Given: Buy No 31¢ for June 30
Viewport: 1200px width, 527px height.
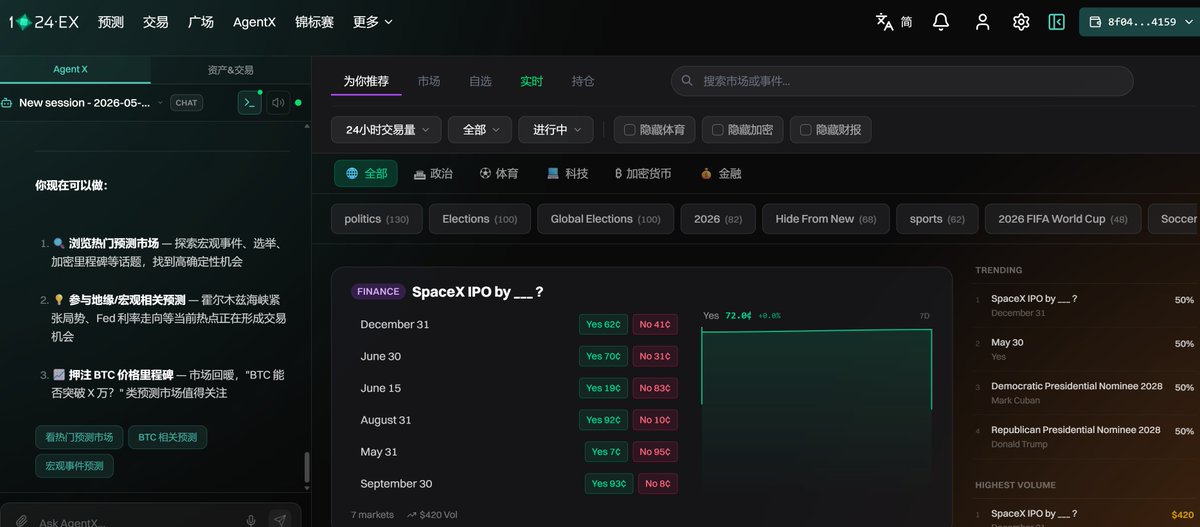Looking at the screenshot, I should pos(655,356).
